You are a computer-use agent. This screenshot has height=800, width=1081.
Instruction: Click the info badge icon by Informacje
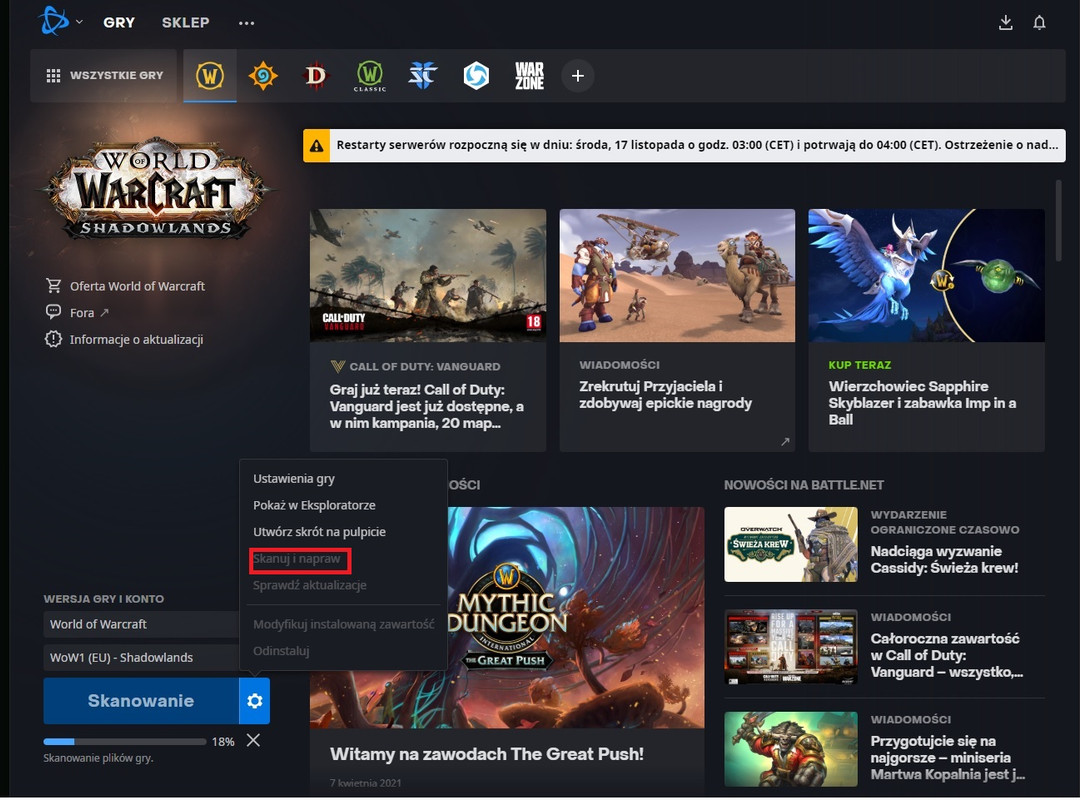tap(53, 339)
